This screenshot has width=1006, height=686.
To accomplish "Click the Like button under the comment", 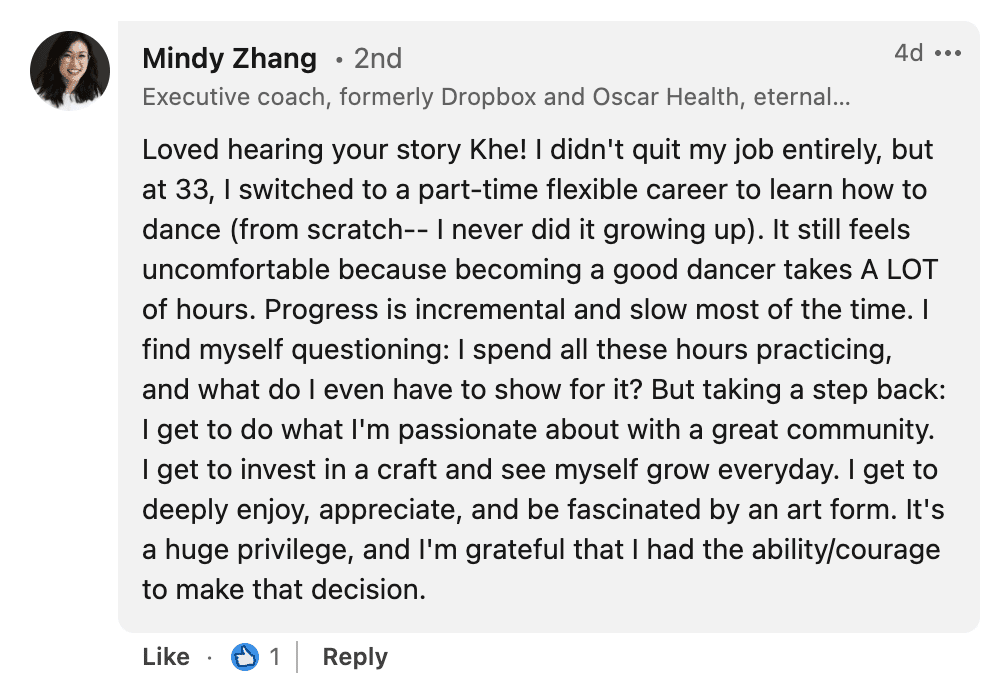I will pyautogui.click(x=166, y=656).
